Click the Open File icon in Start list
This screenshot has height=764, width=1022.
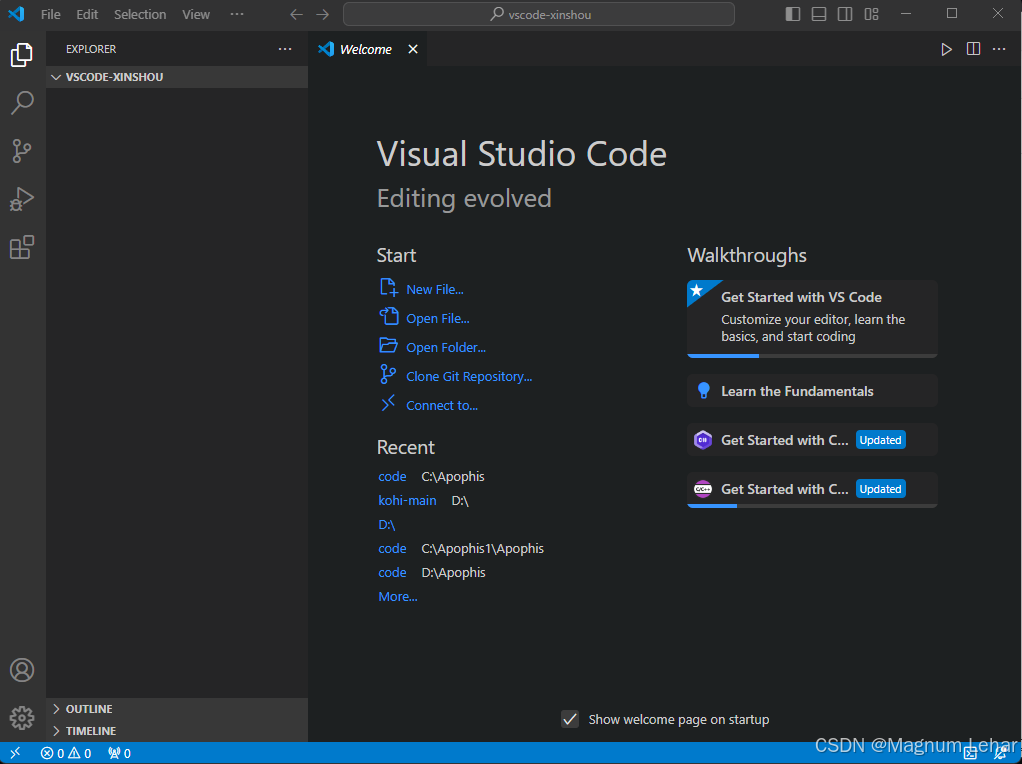388,316
